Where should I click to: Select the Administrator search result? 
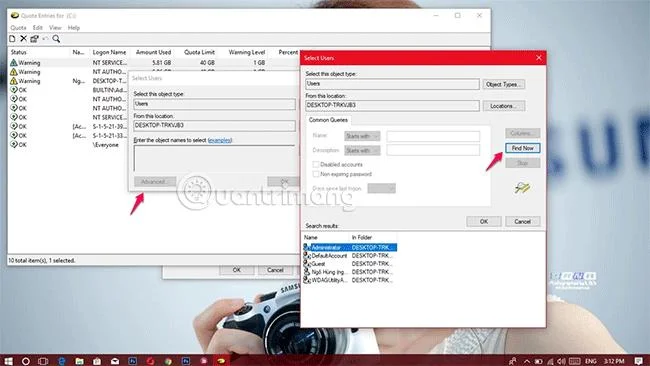coord(350,247)
